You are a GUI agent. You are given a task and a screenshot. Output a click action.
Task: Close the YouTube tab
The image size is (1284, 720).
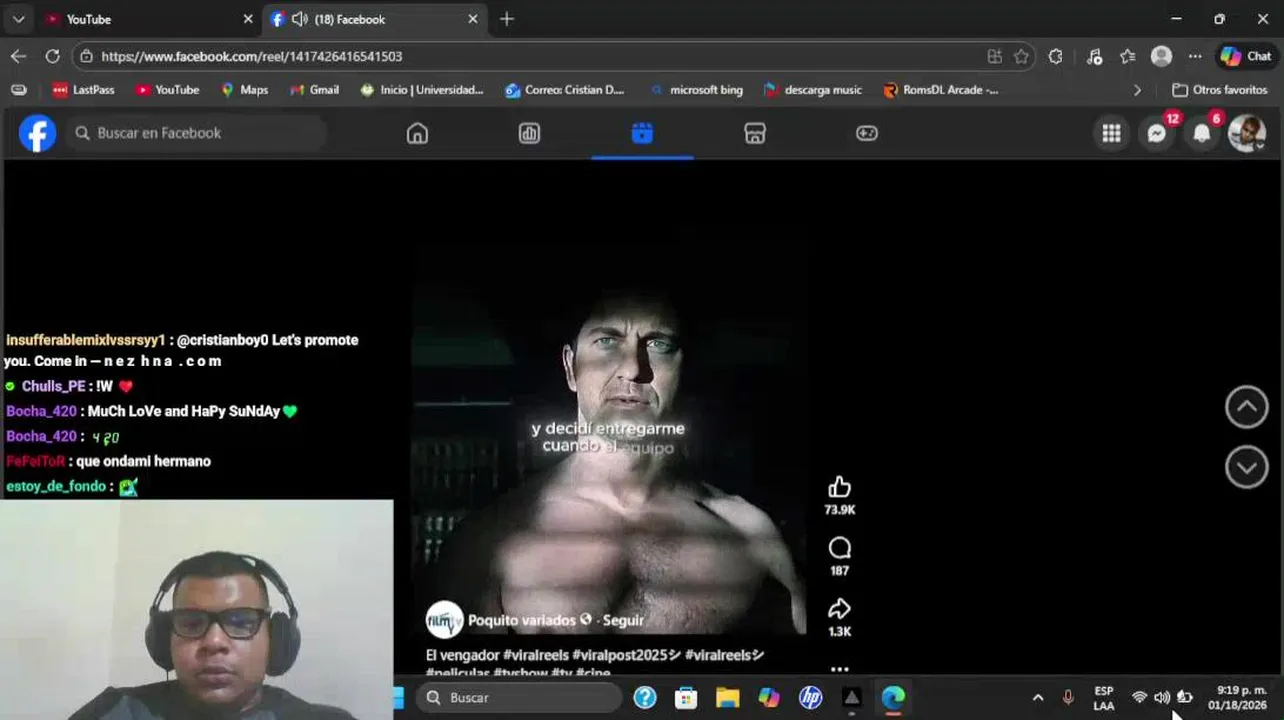click(x=248, y=19)
